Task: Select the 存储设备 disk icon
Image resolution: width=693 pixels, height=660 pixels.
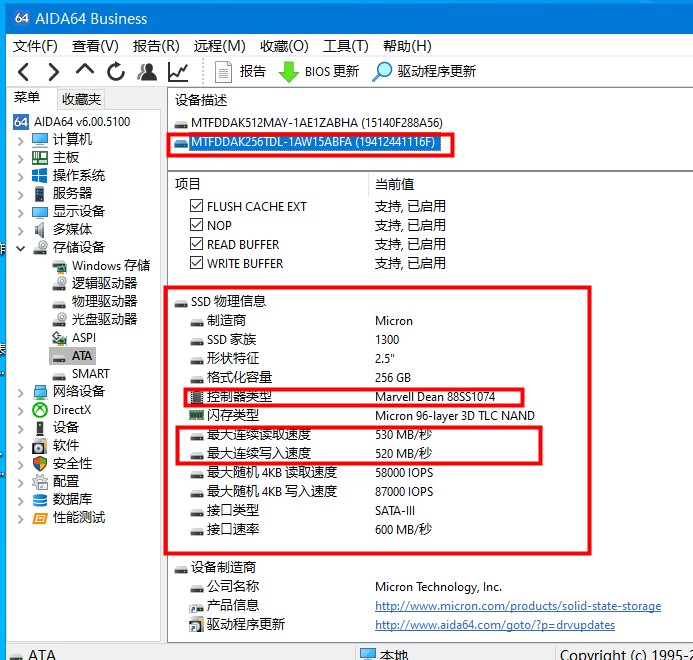Action: [41, 247]
